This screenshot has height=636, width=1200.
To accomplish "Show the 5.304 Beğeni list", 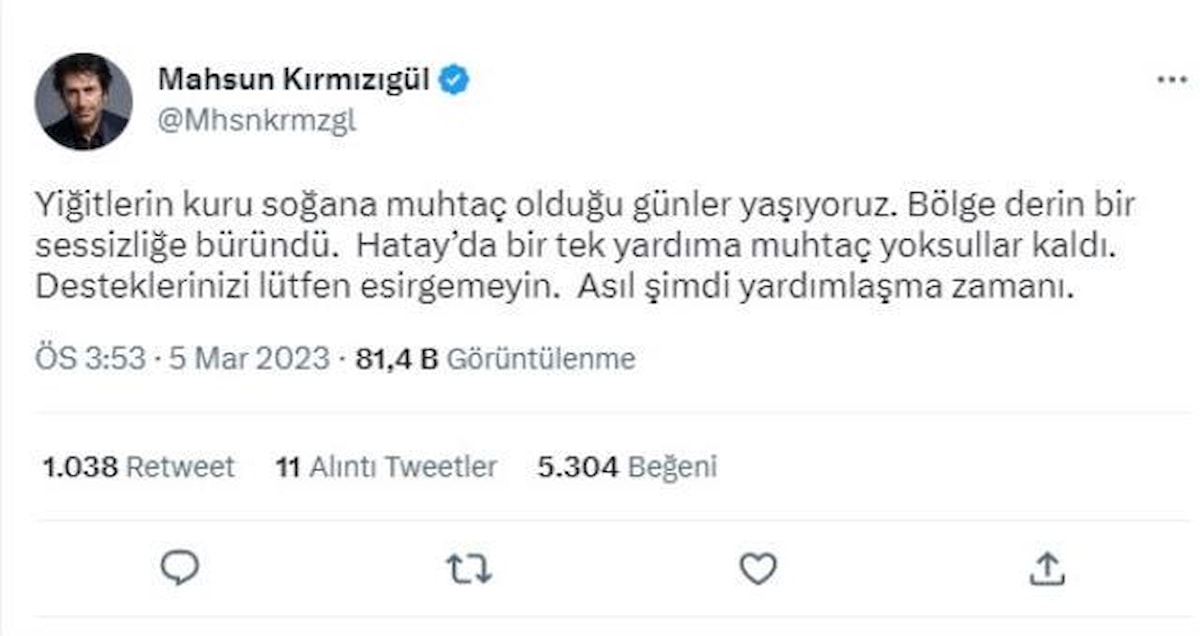I will click(627, 466).
